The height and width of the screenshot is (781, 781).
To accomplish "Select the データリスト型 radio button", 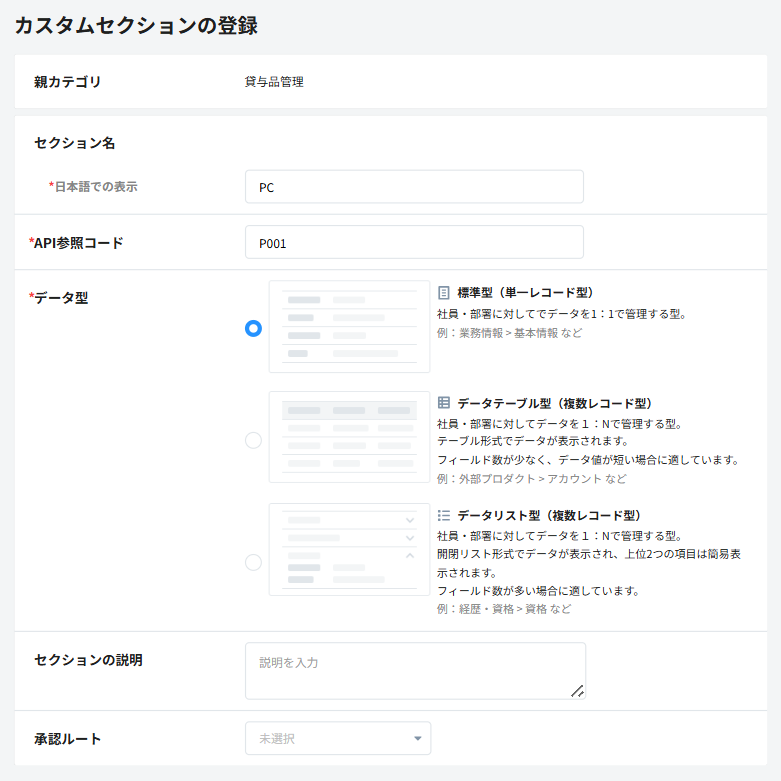I will coord(254,562).
